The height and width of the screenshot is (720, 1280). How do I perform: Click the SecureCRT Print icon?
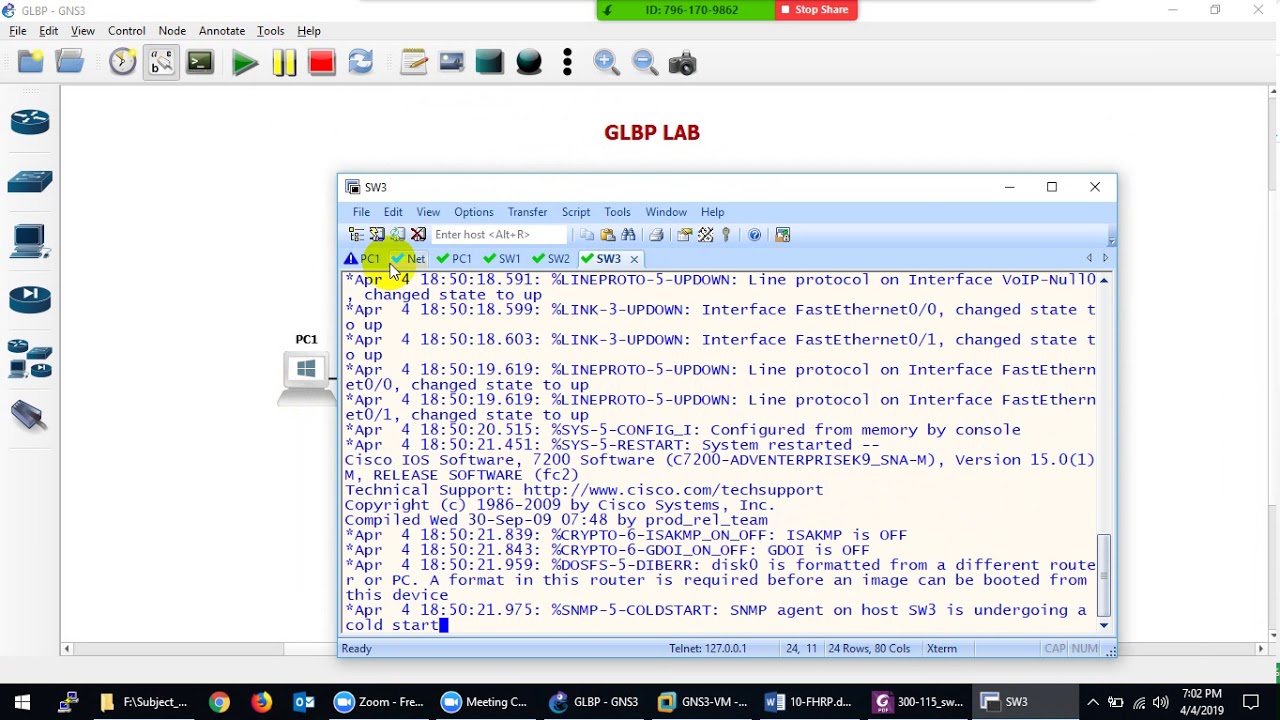tap(656, 235)
